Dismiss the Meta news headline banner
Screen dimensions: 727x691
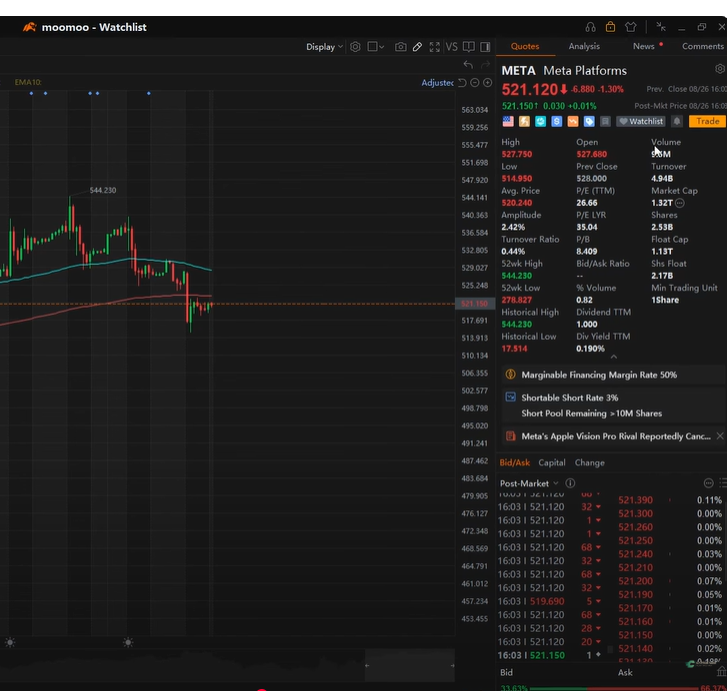click(720, 436)
